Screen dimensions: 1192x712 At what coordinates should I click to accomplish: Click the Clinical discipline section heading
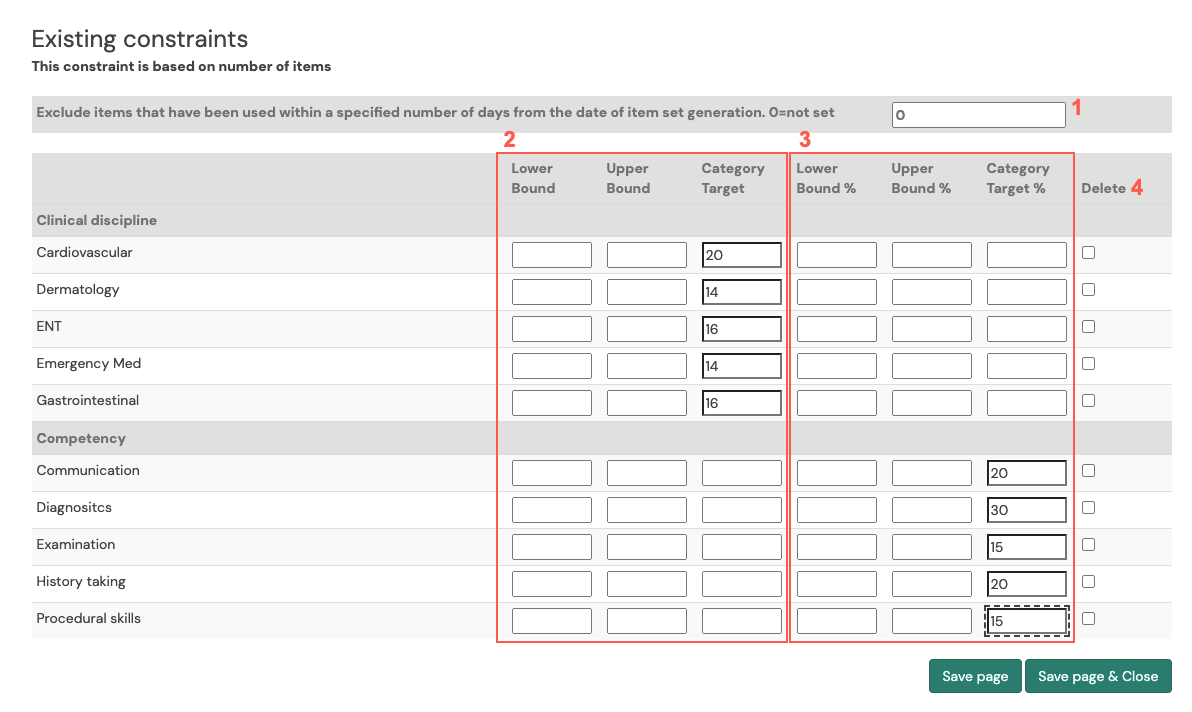coord(97,220)
